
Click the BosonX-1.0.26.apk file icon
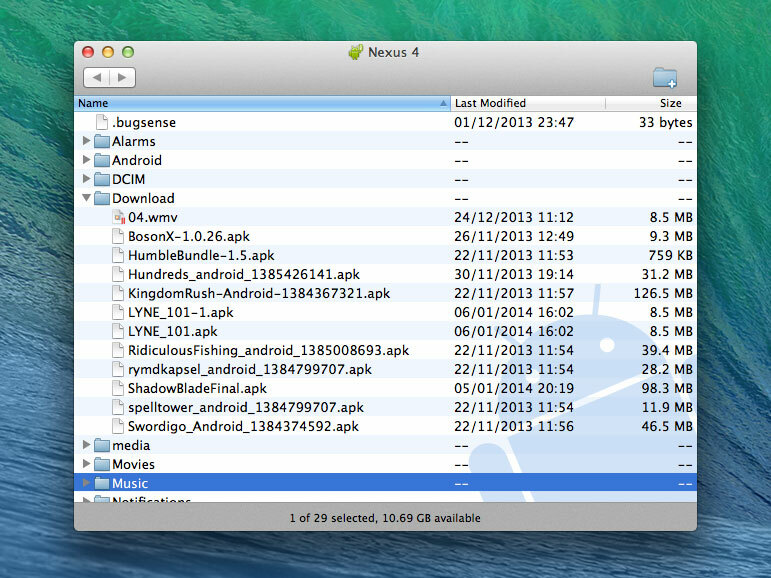click(x=118, y=236)
